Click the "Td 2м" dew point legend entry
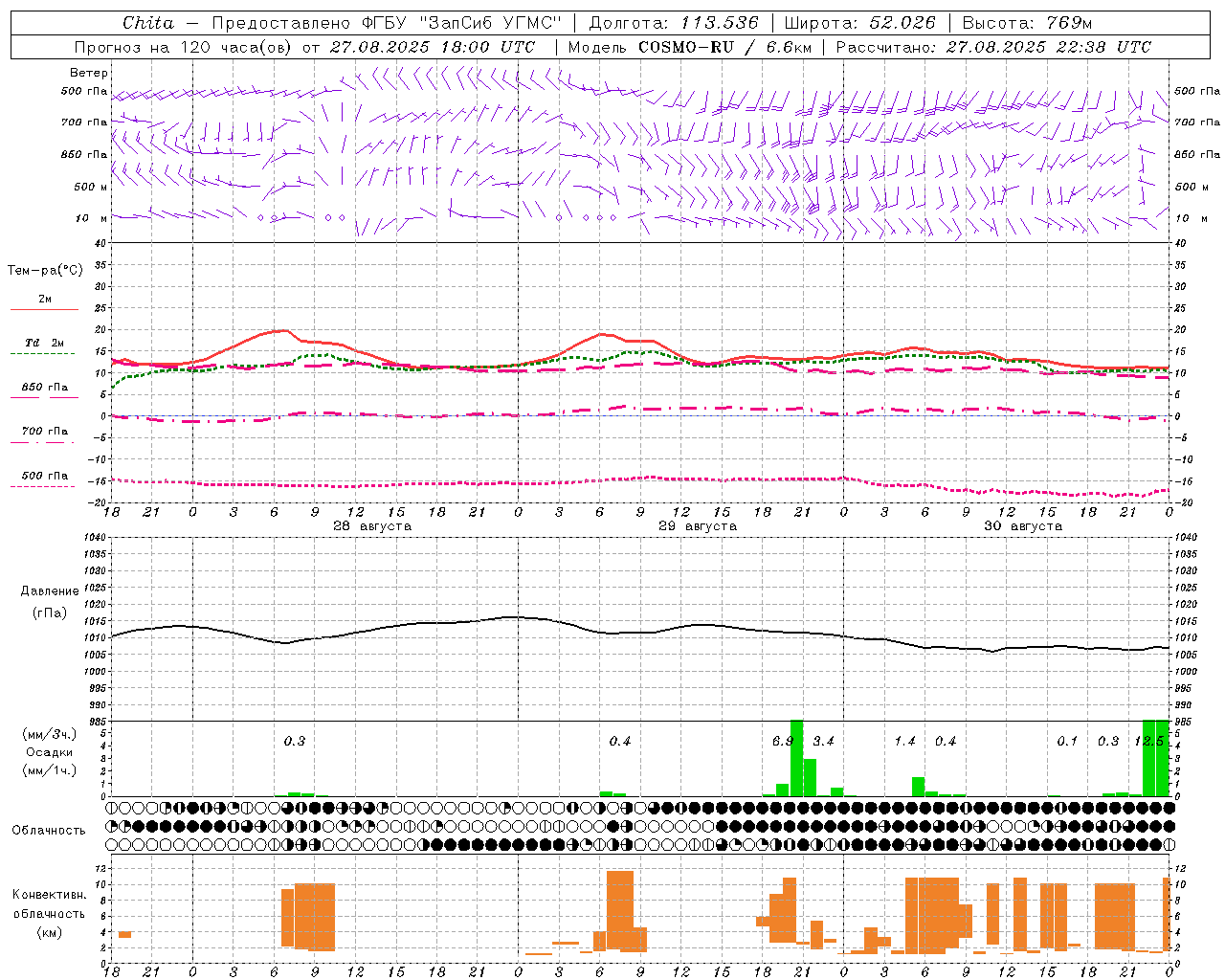Viewport: 1225px width, 980px height. 45,343
